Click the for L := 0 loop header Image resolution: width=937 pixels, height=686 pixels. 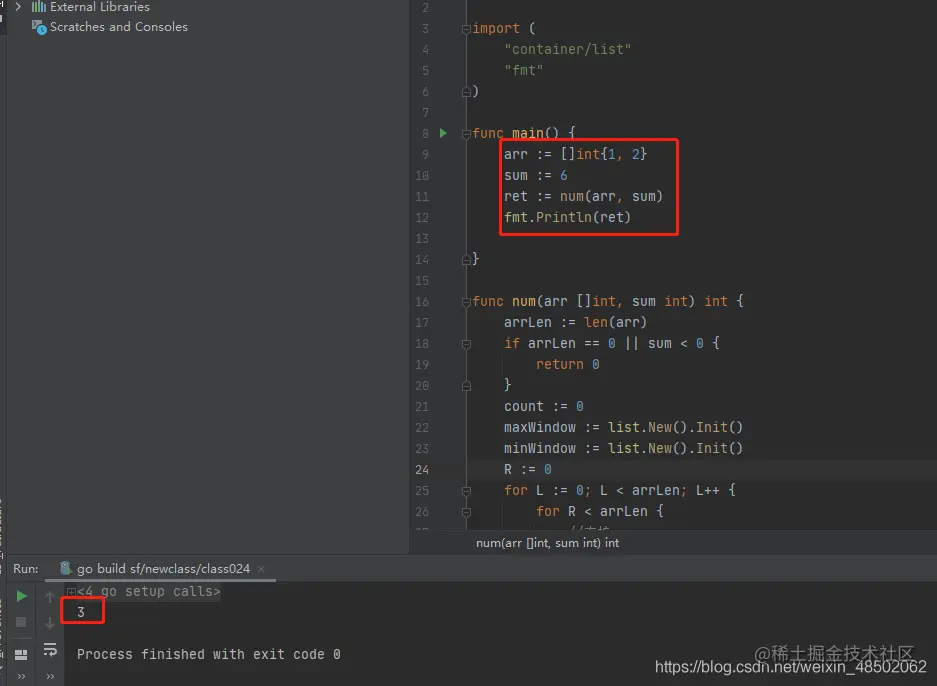point(620,490)
